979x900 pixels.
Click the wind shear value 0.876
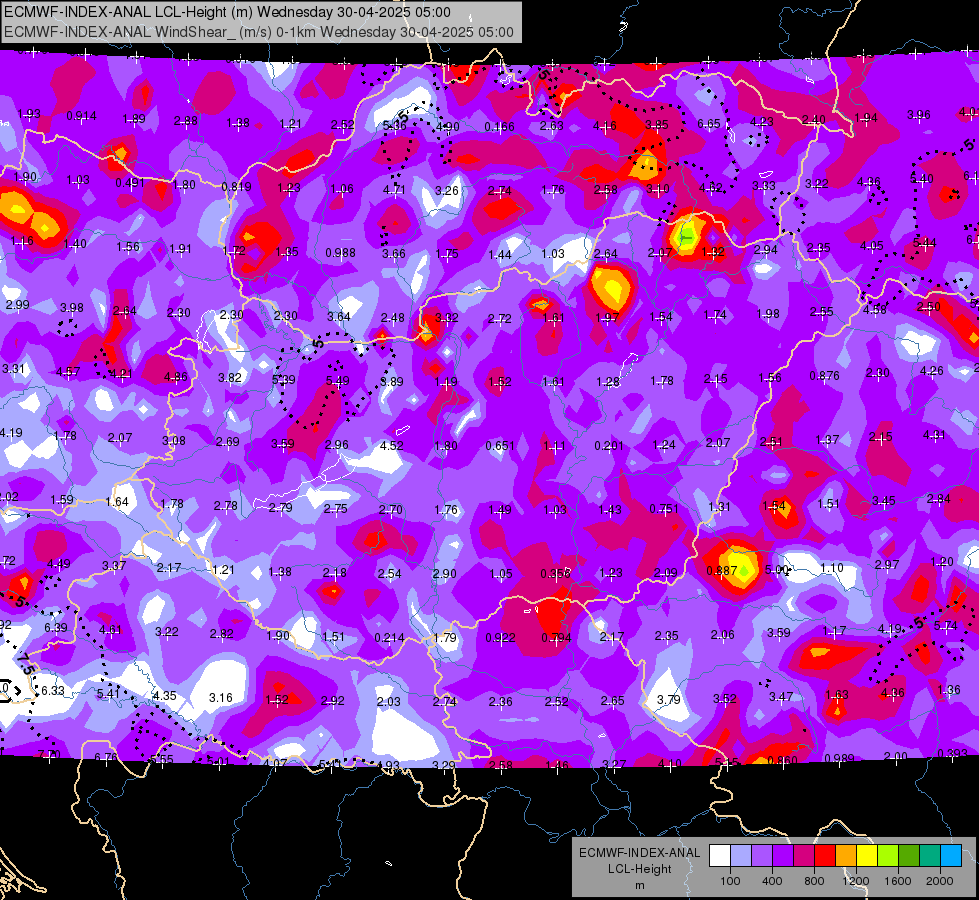point(825,376)
